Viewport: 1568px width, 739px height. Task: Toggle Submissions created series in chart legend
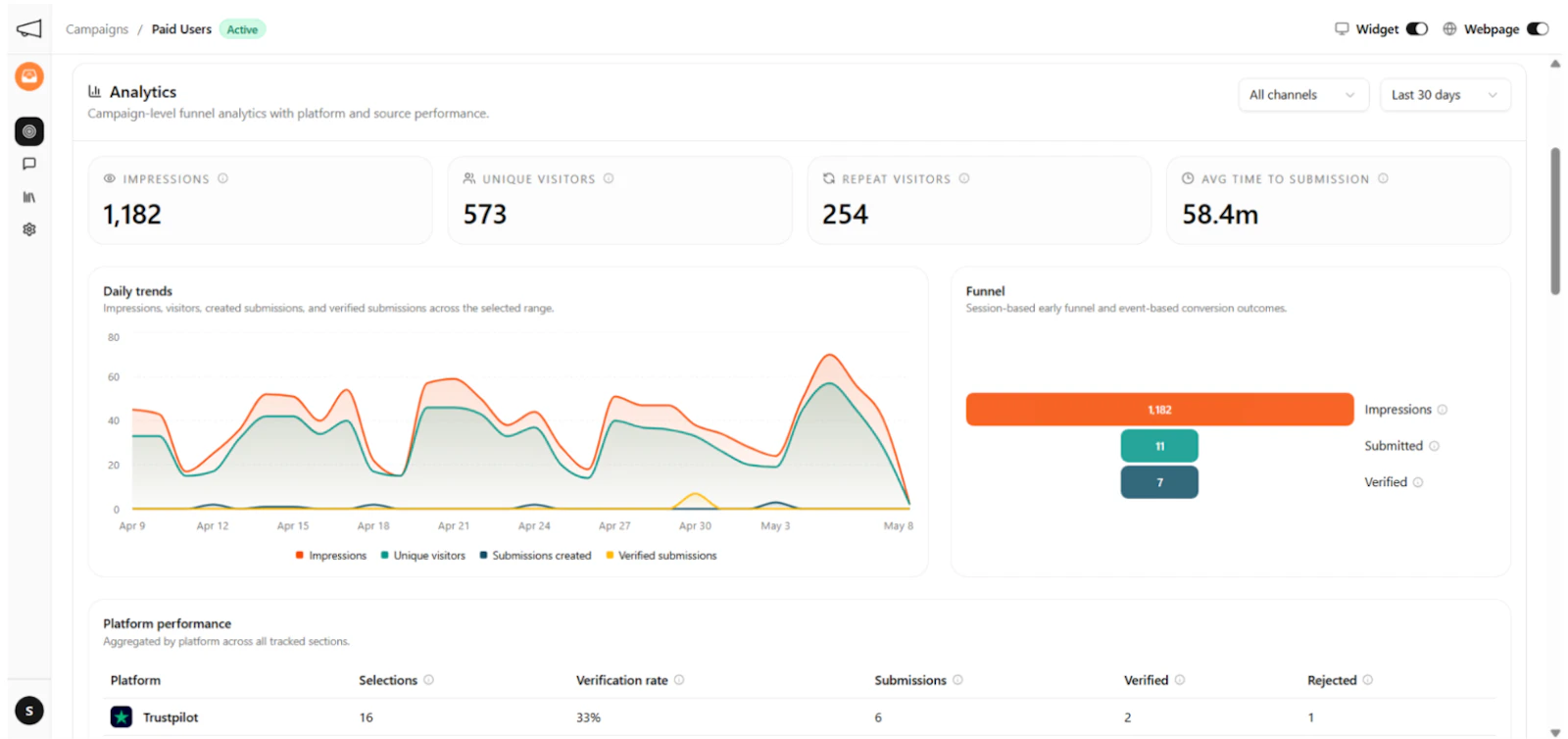pos(535,556)
